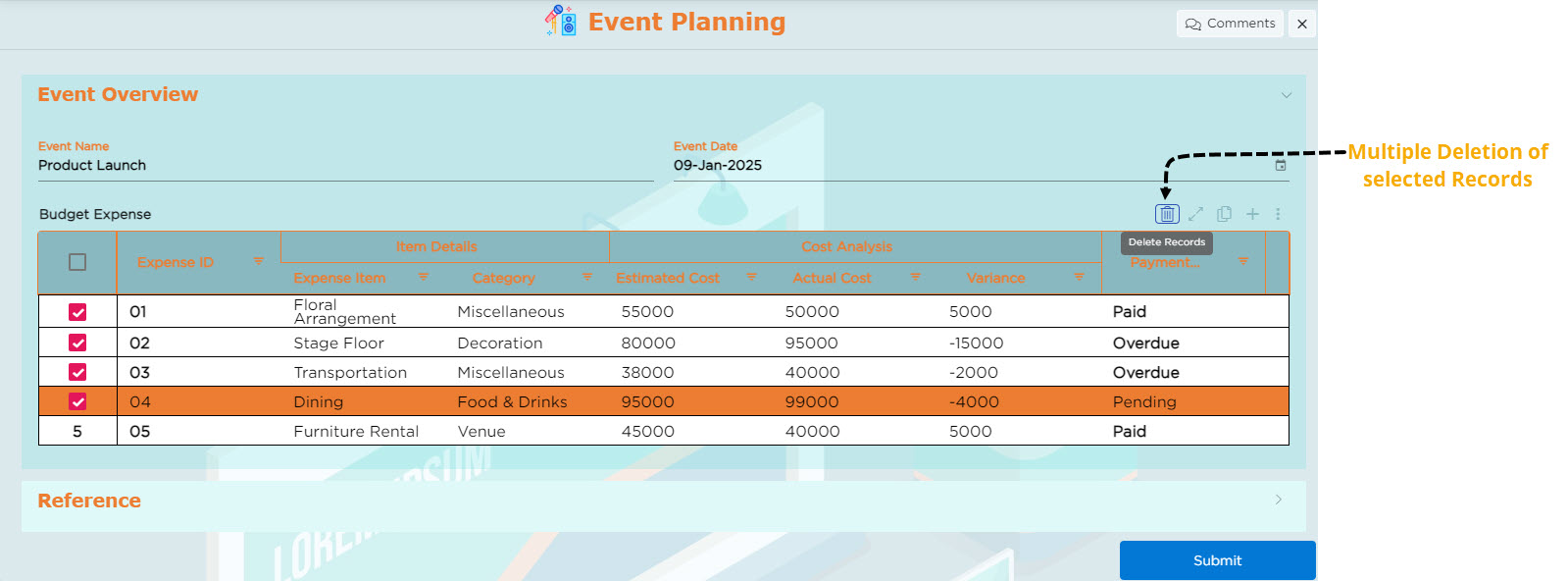Screen dimensions: 1568x581
Task: Click the copy records icon
Action: tap(1224, 214)
